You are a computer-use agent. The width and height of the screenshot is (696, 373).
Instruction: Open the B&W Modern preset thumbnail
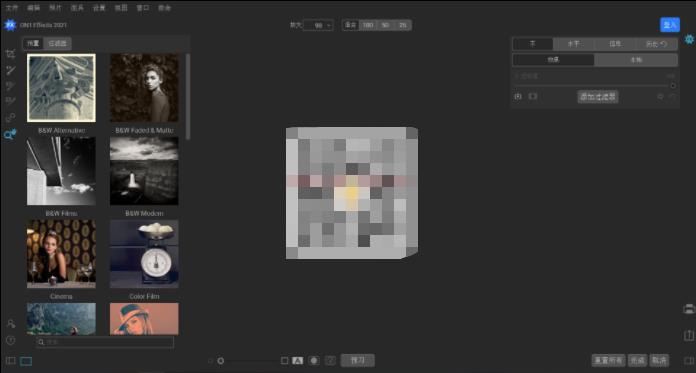[x=144, y=171]
